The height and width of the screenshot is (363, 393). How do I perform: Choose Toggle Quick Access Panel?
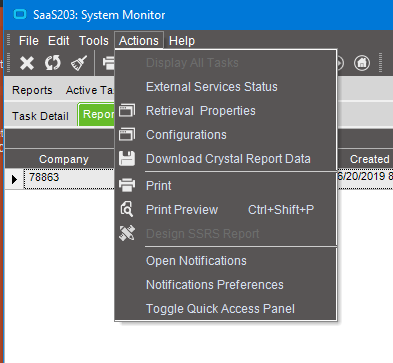(226, 309)
